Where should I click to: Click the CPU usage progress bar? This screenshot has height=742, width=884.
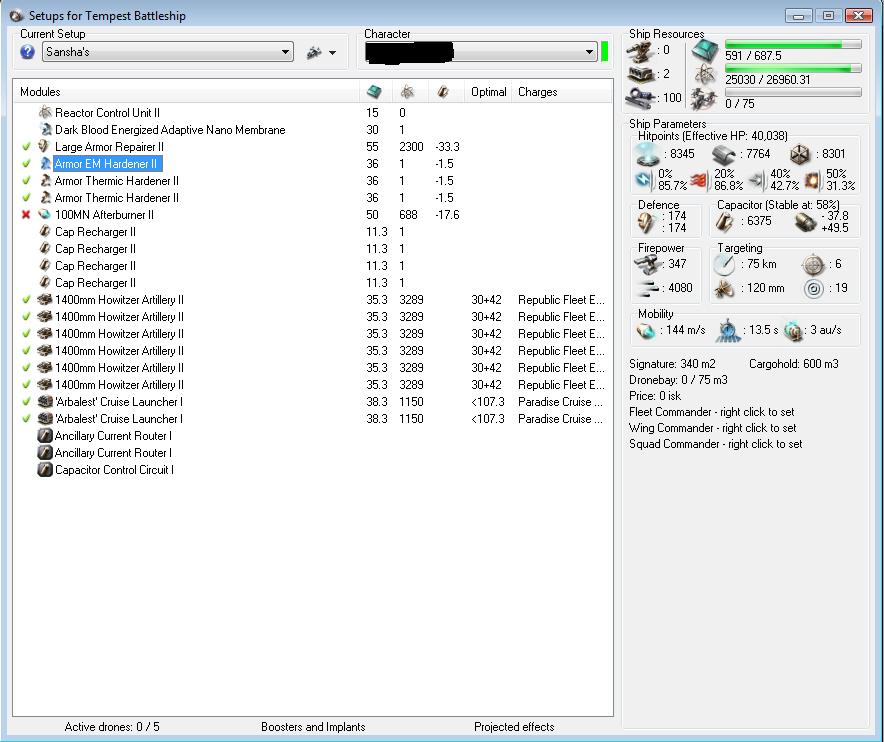(793, 44)
